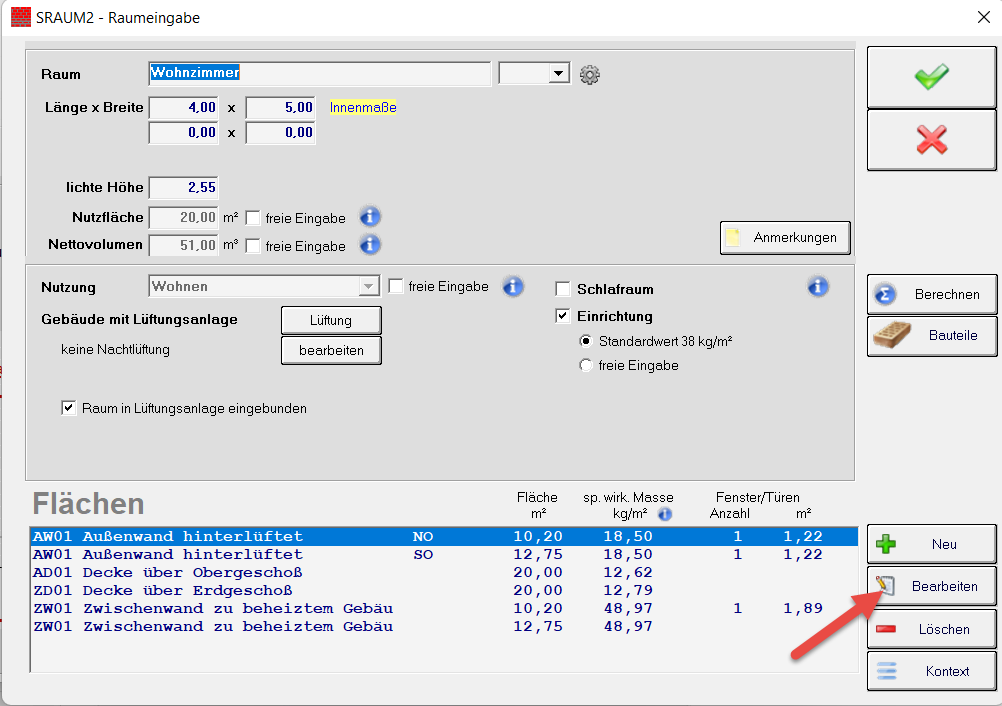
Task: Select Standardwert 38 kg/m² radio option
Action: point(585,341)
